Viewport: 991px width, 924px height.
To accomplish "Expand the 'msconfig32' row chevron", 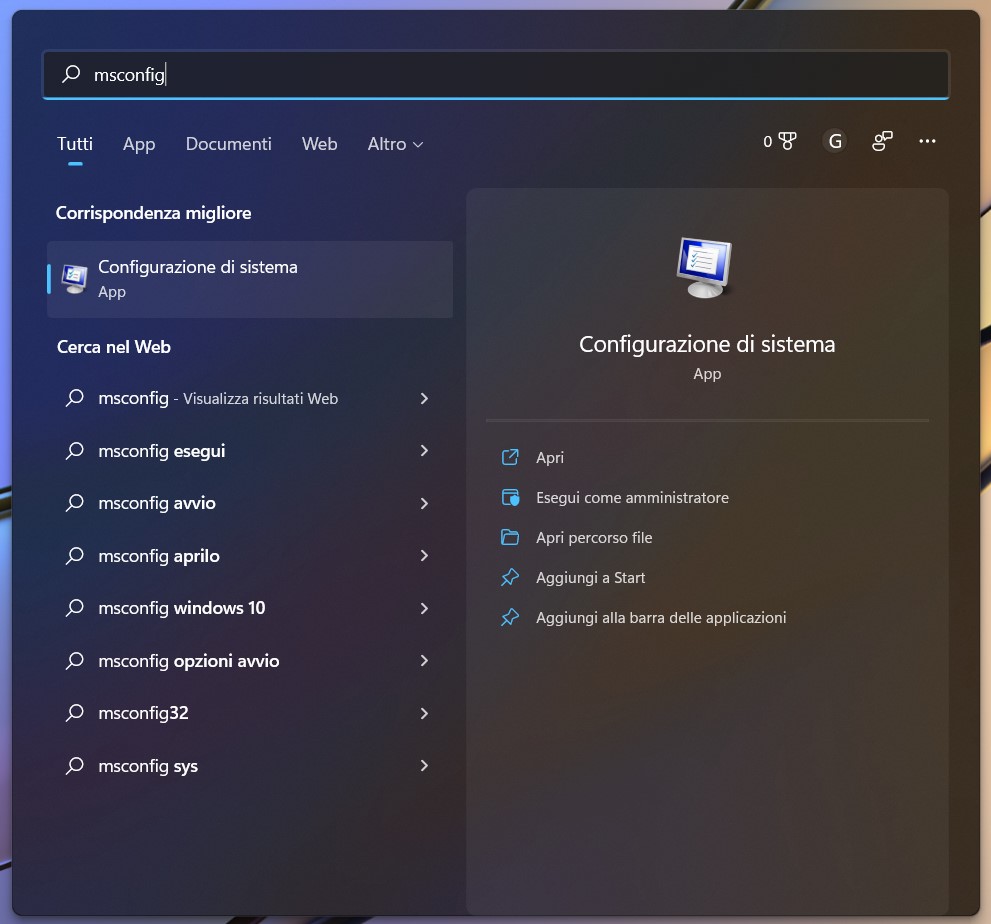I will tap(424, 713).
